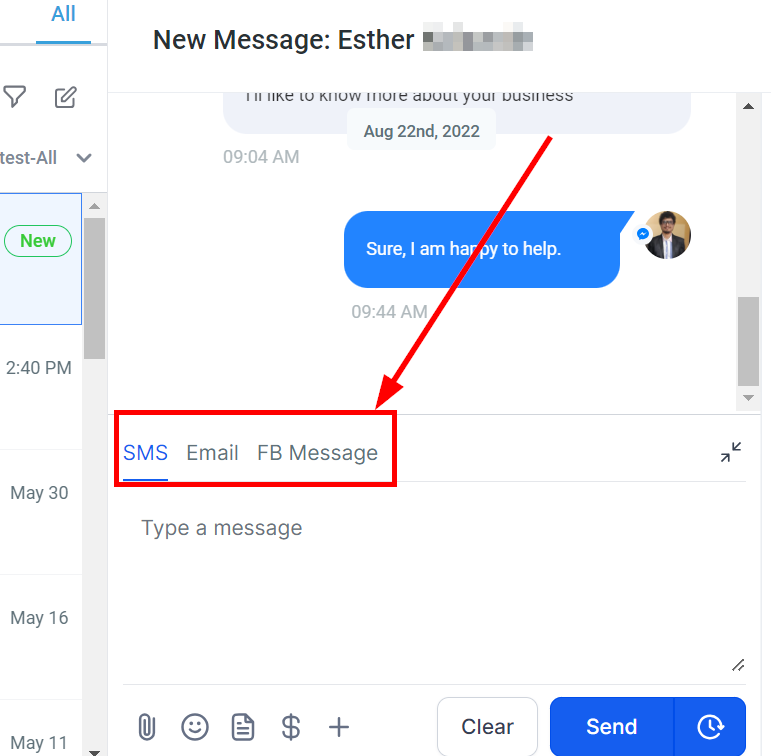Click chat scrollbar up arrow
Screen dimensions: 771x756
coord(748,106)
